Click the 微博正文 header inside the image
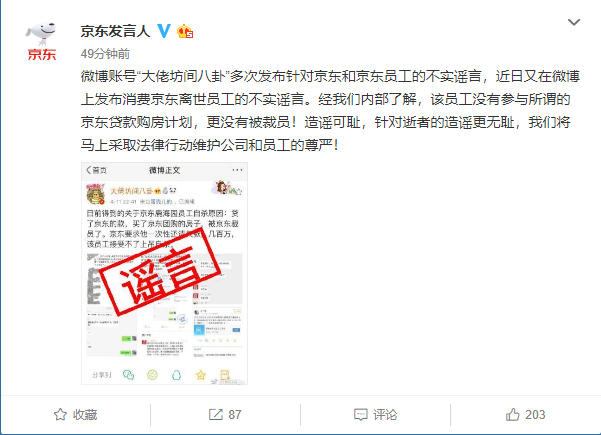 164,170
